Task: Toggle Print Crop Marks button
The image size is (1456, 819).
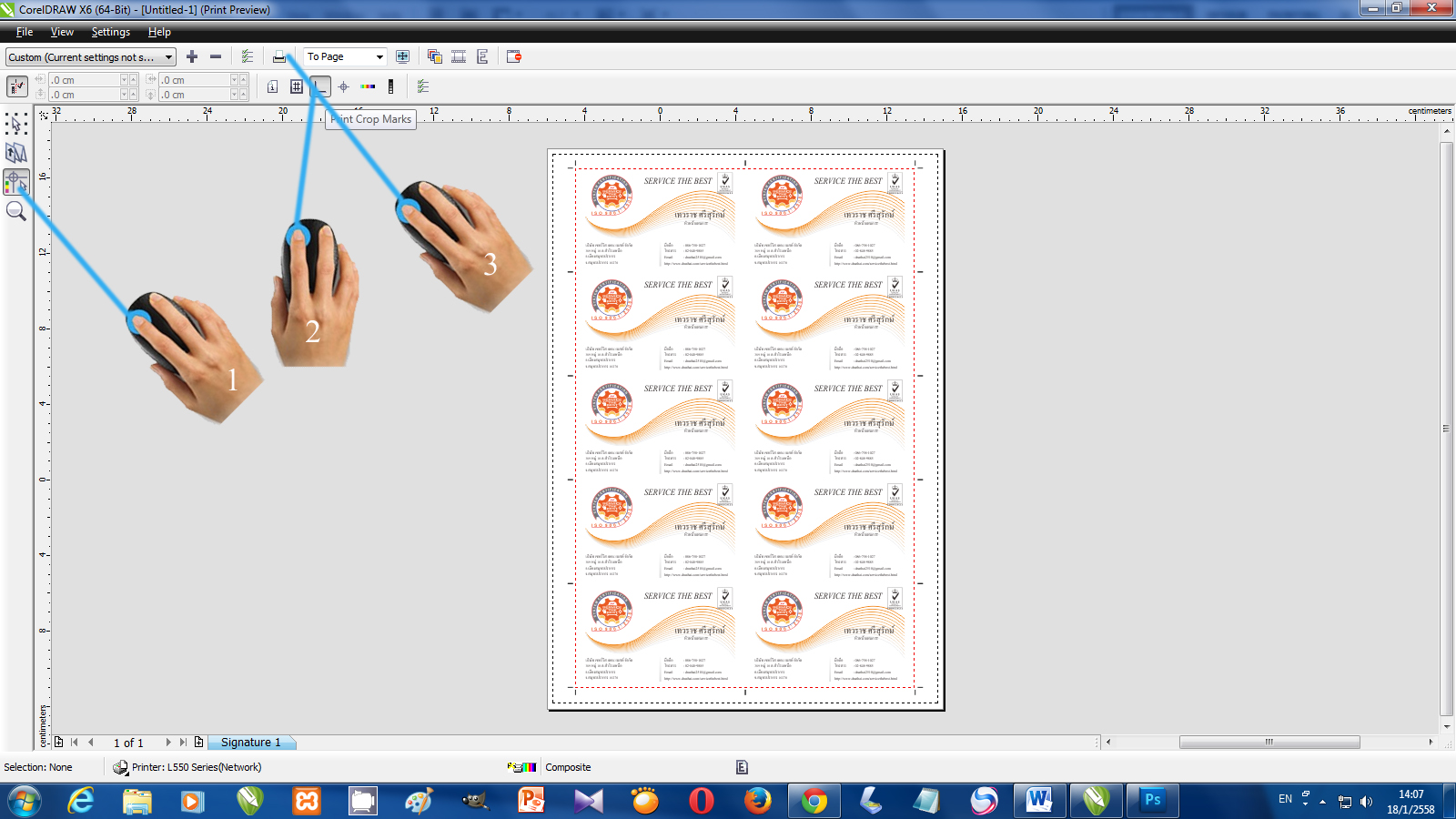Action: (319, 86)
